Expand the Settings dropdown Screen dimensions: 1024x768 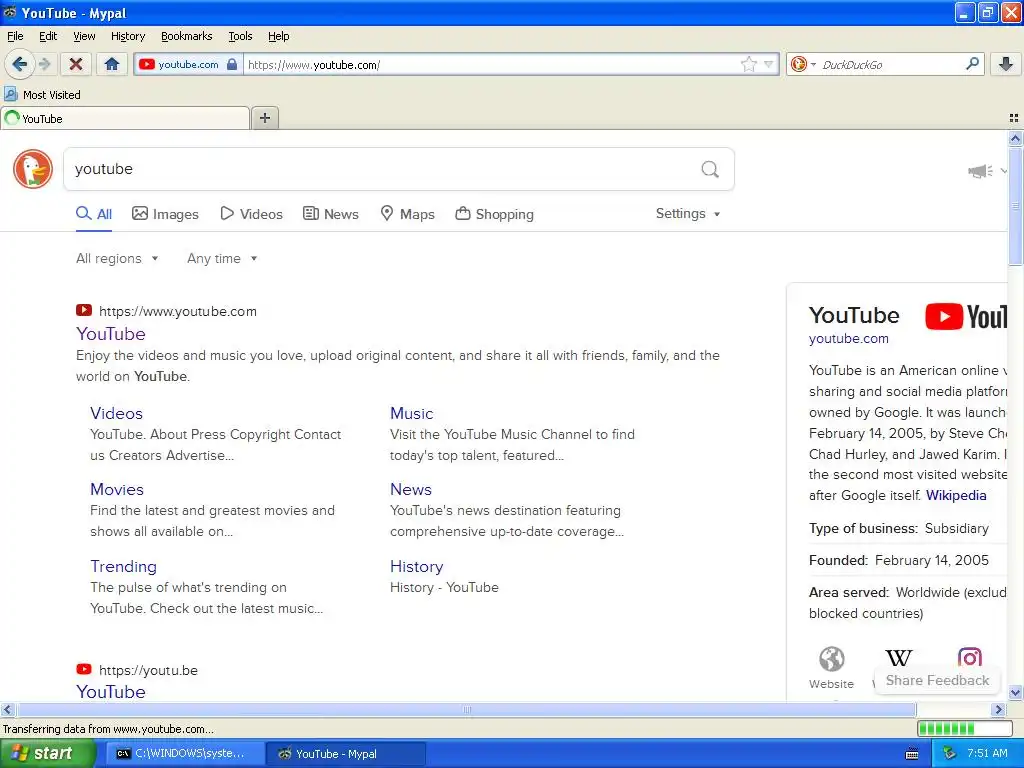point(688,214)
